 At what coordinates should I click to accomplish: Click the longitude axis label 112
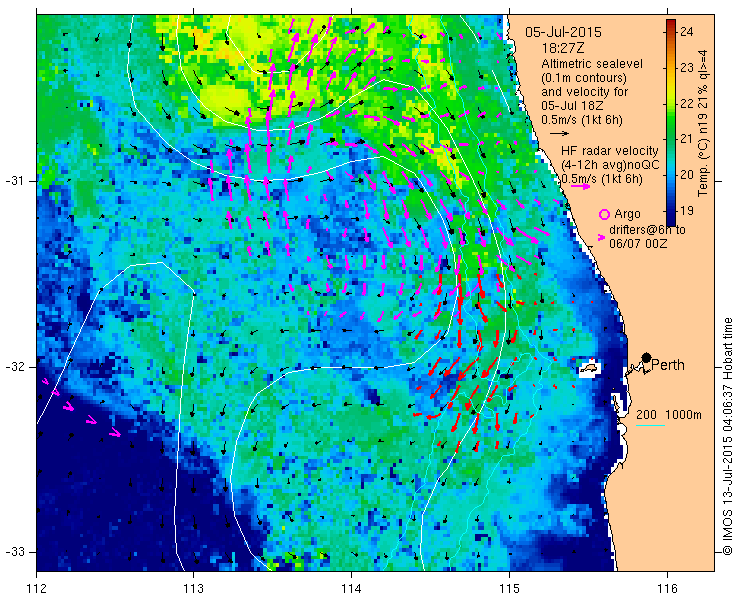coord(36,588)
